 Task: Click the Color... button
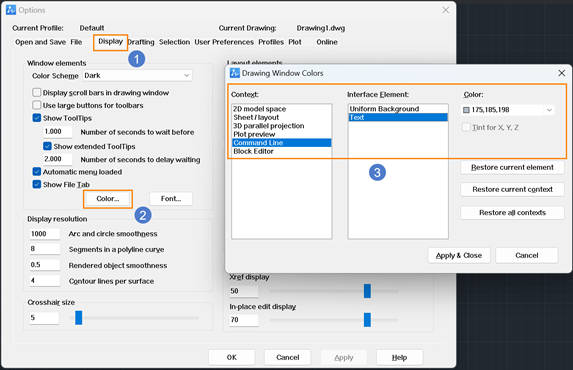[x=108, y=199]
